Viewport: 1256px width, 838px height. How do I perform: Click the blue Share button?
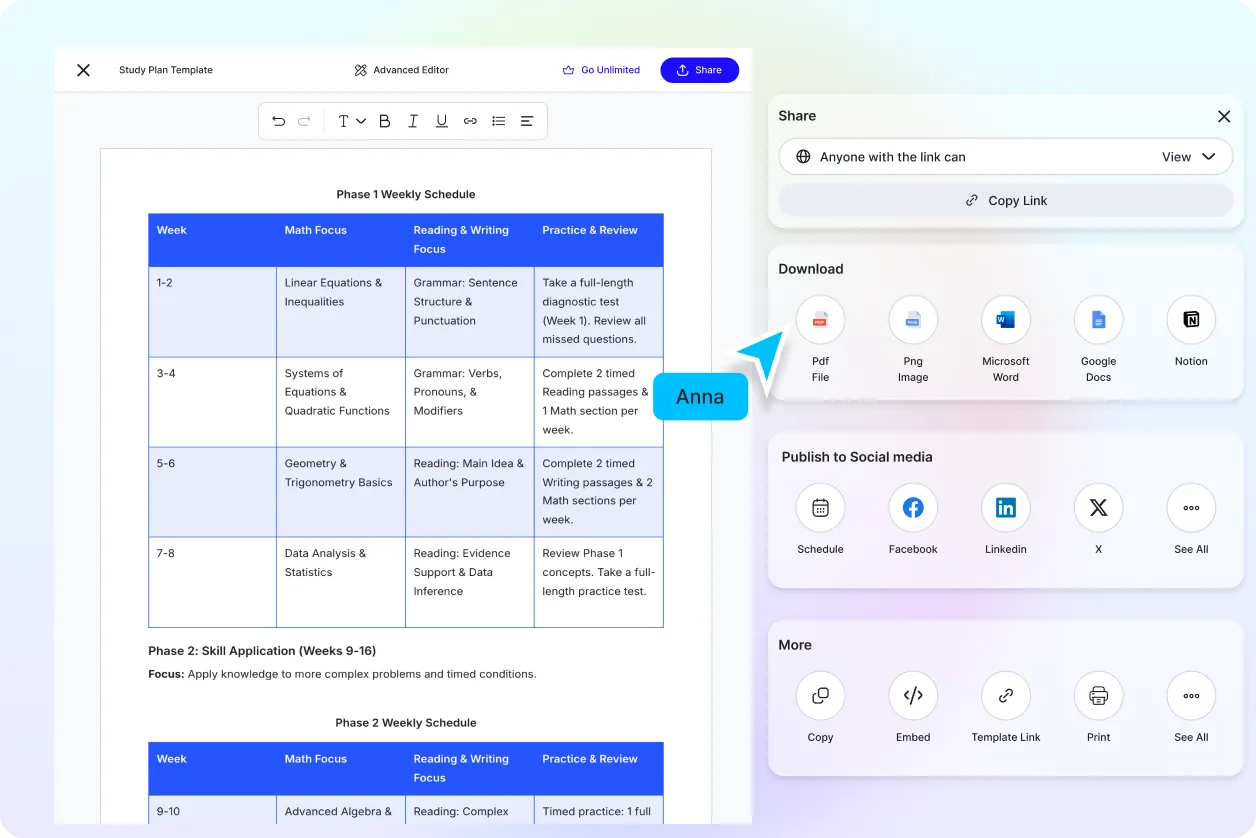(700, 70)
